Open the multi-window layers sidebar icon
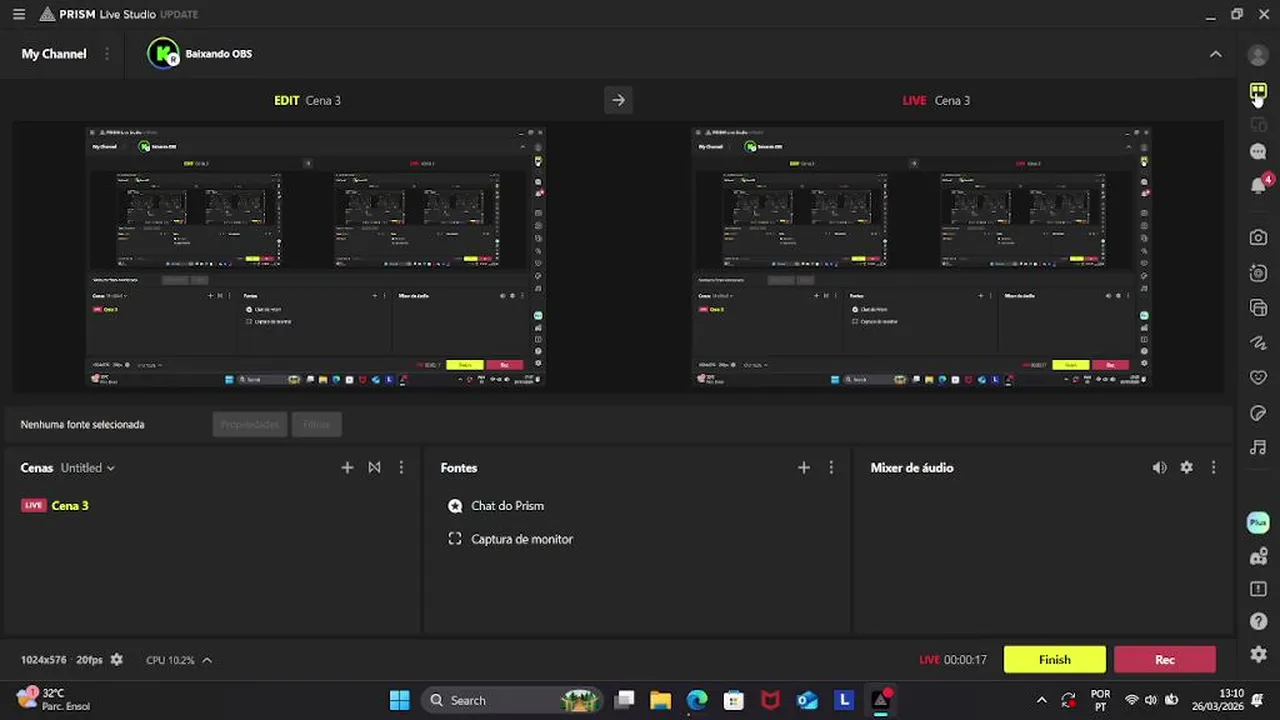The height and width of the screenshot is (720, 1280). (x=1258, y=308)
